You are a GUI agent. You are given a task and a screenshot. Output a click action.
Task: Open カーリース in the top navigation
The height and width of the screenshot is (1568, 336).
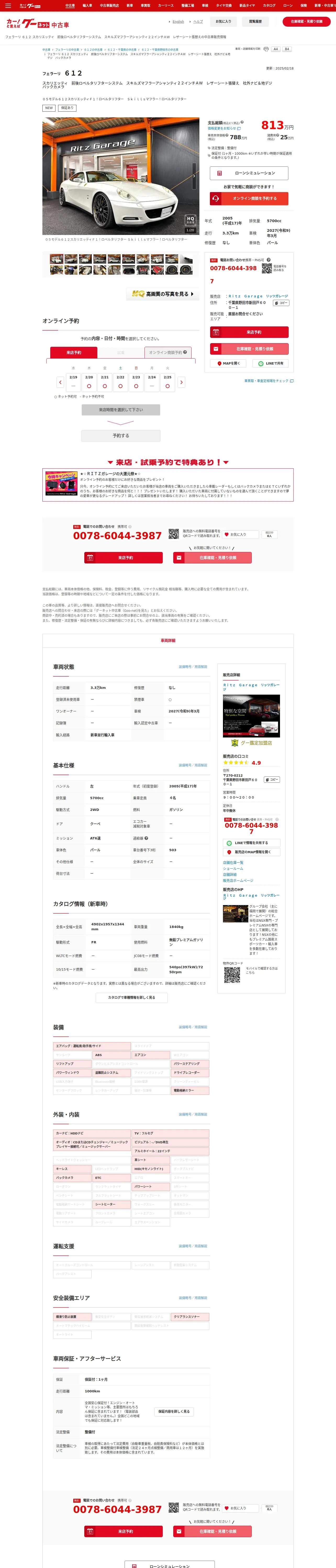point(166,5)
